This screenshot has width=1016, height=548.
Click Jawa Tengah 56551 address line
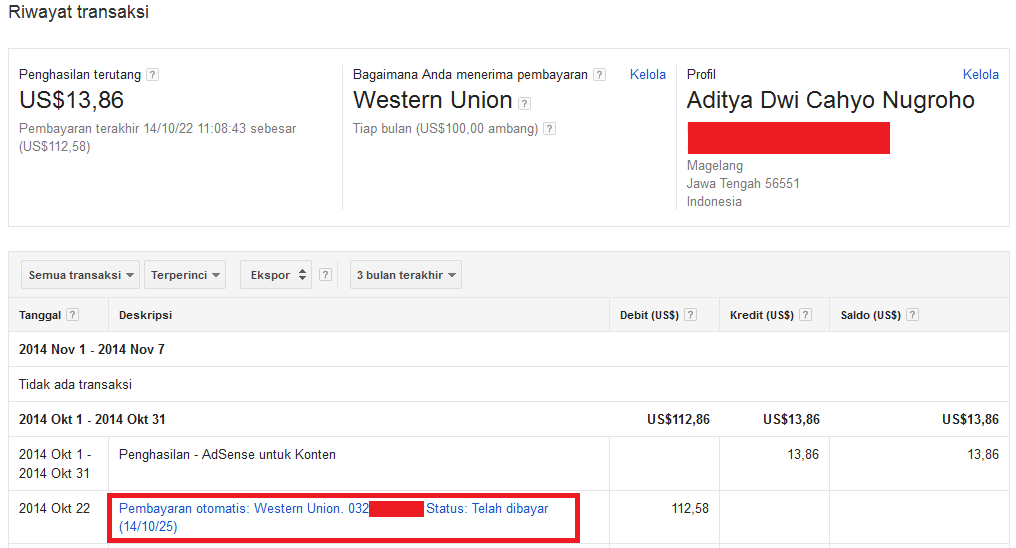(x=743, y=183)
